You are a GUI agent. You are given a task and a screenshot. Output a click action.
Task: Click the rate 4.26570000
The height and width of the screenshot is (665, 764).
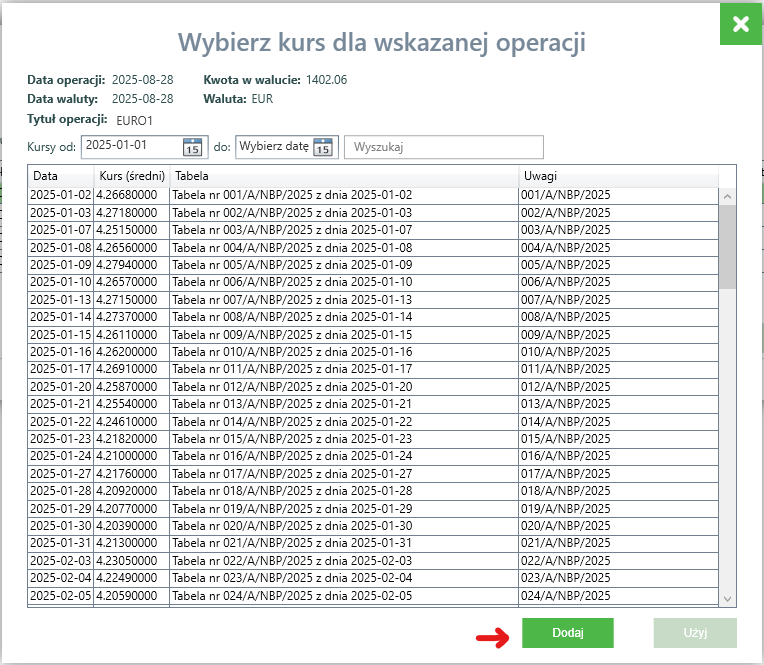tap(132, 282)
